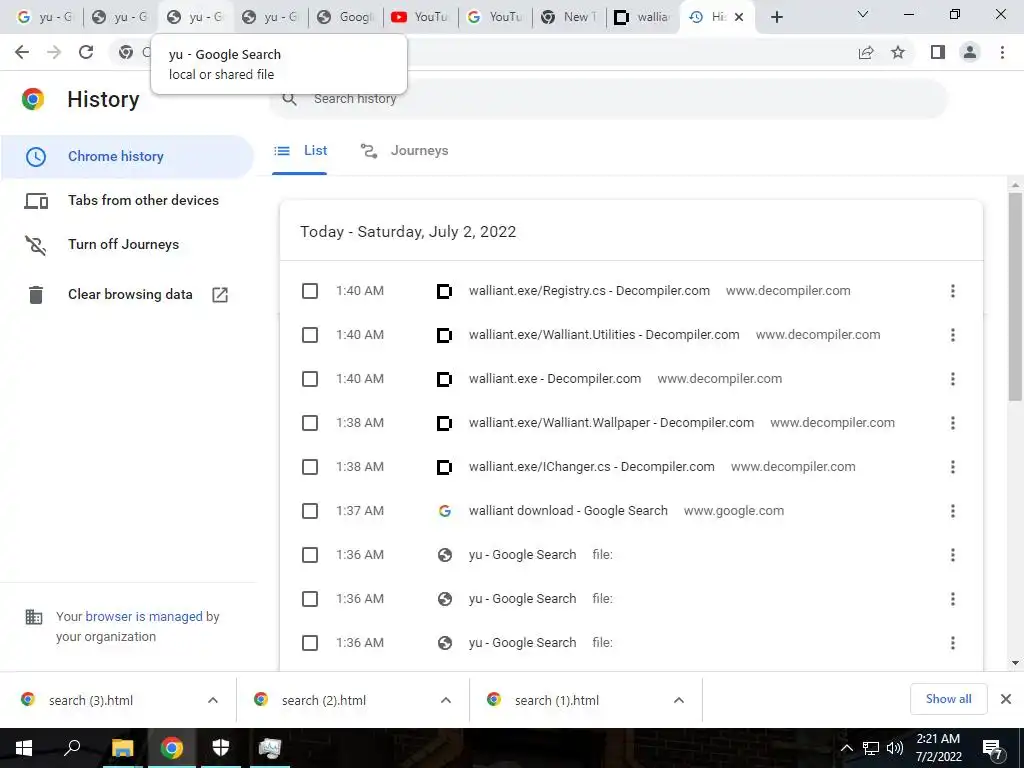The image size is (1024, 768).
Task: Open the tab search chevron in title bar
Action: pyautogui.click(x=863, y=14)
